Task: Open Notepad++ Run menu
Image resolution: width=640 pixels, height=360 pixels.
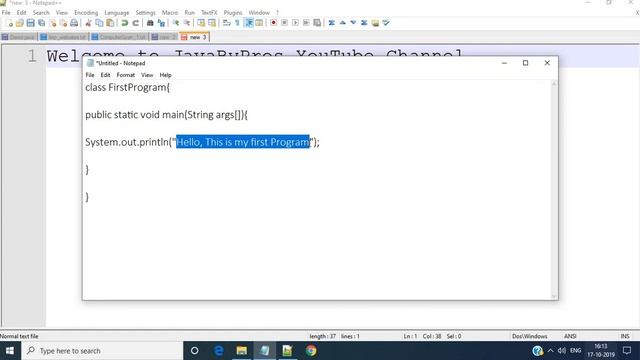Action: click(x=189, y=13)
